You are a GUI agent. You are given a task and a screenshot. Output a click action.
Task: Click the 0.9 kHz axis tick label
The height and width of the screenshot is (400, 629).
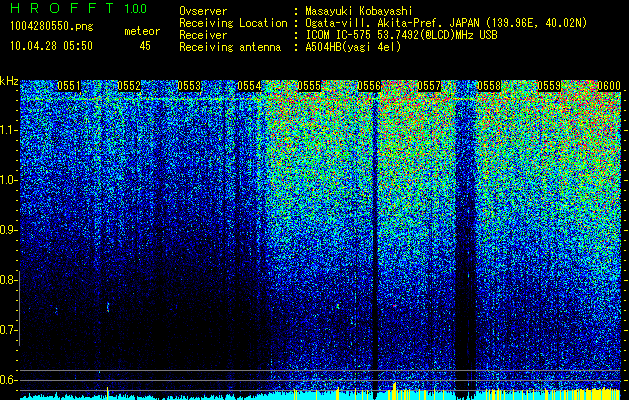coord(7,230)
